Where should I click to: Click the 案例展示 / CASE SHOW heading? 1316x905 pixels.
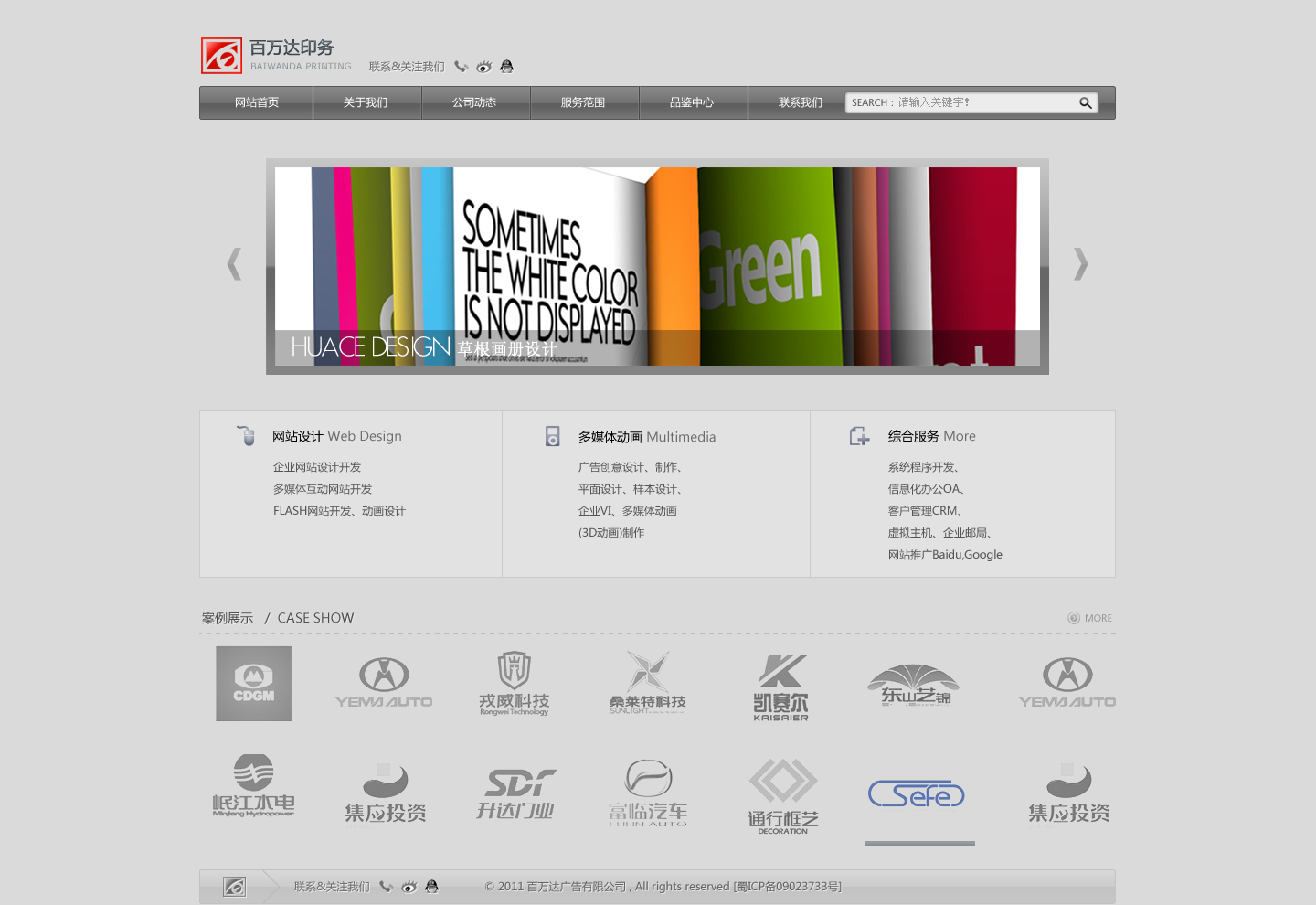(x=278, y=619)
